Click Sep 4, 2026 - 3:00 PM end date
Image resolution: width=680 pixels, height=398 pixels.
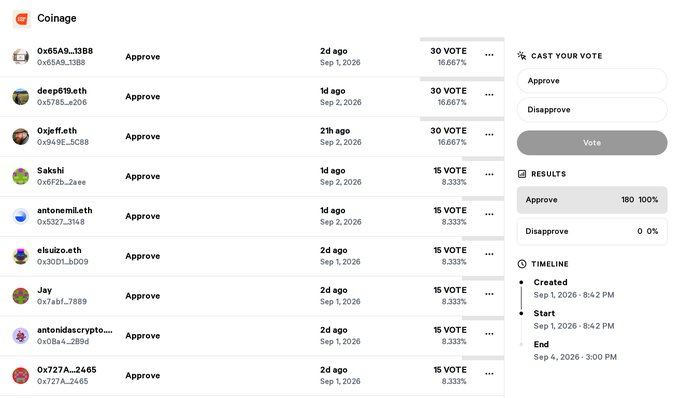(x=575, y=357)
